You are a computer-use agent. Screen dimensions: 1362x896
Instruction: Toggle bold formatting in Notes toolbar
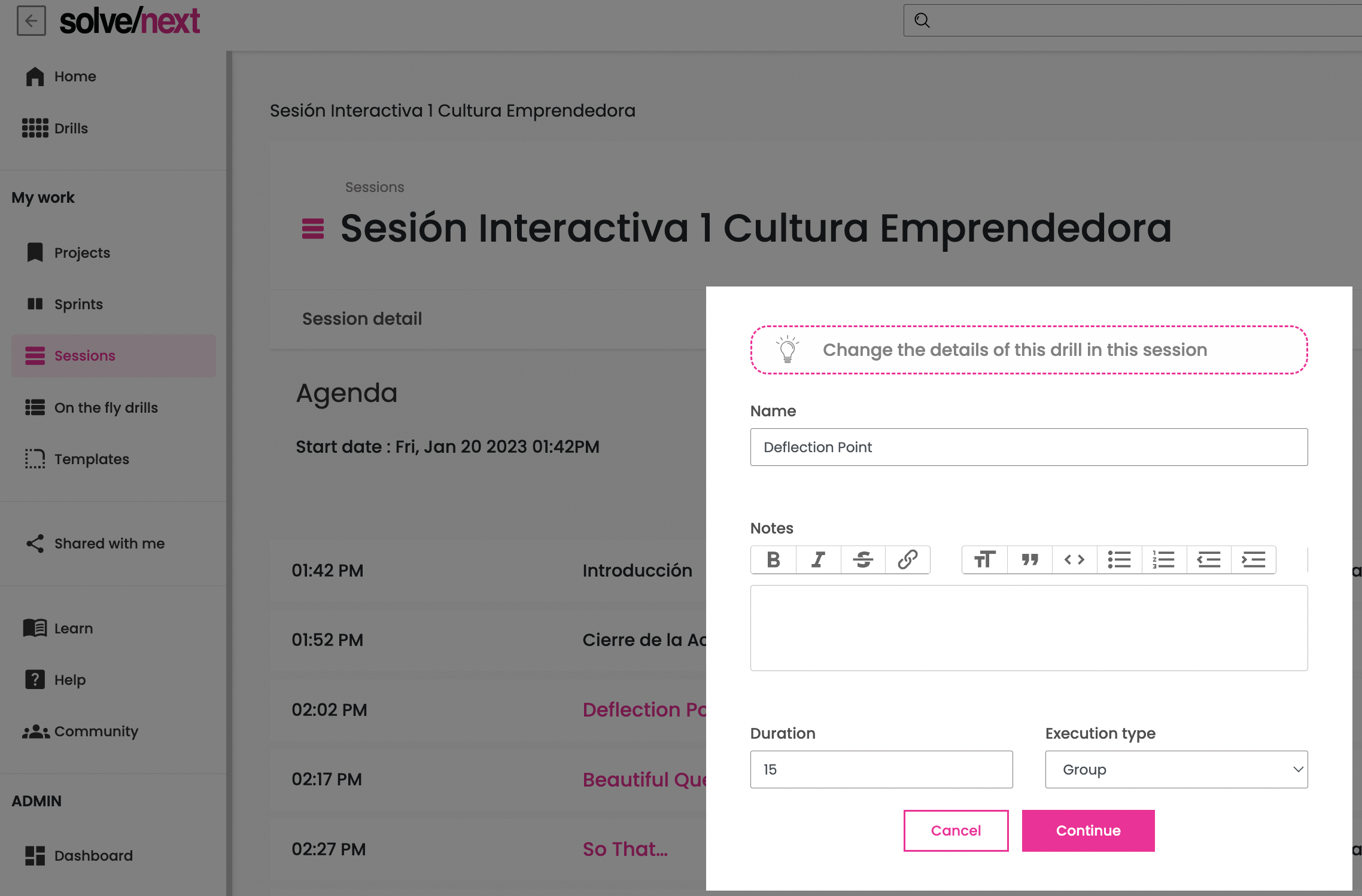coord(773,560)
